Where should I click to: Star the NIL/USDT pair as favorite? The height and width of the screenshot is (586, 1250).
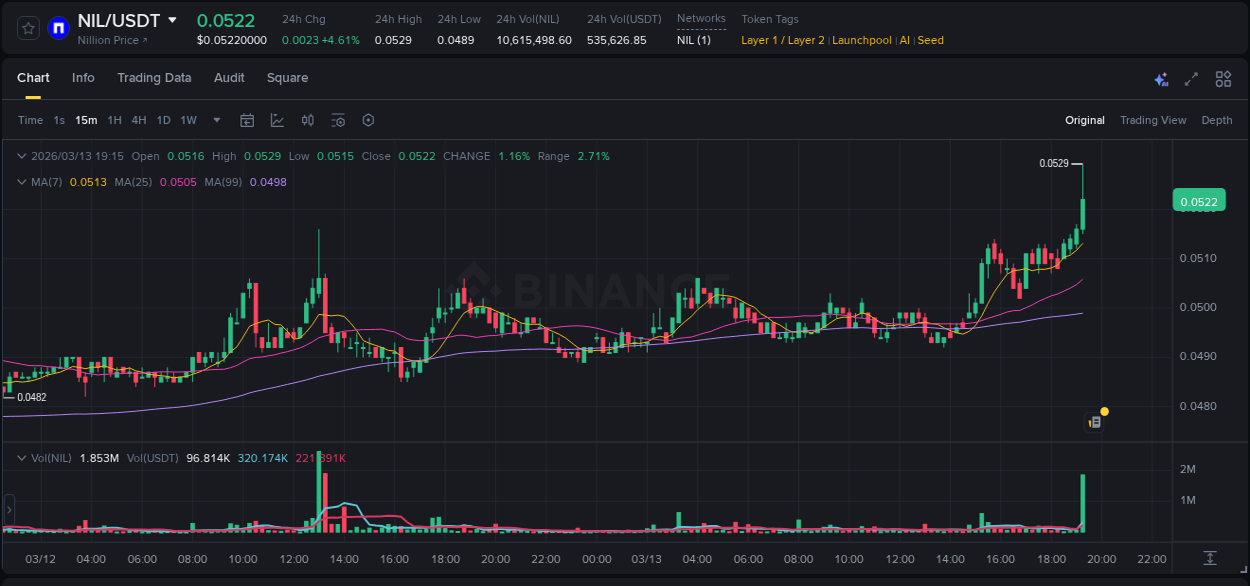click(x=27, y=28)
